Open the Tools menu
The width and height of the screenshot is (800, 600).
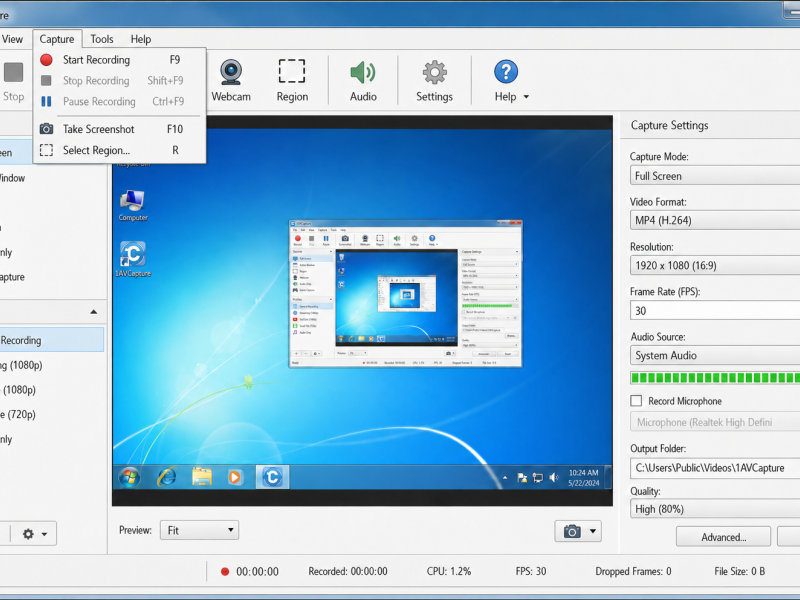click(102, 39)
